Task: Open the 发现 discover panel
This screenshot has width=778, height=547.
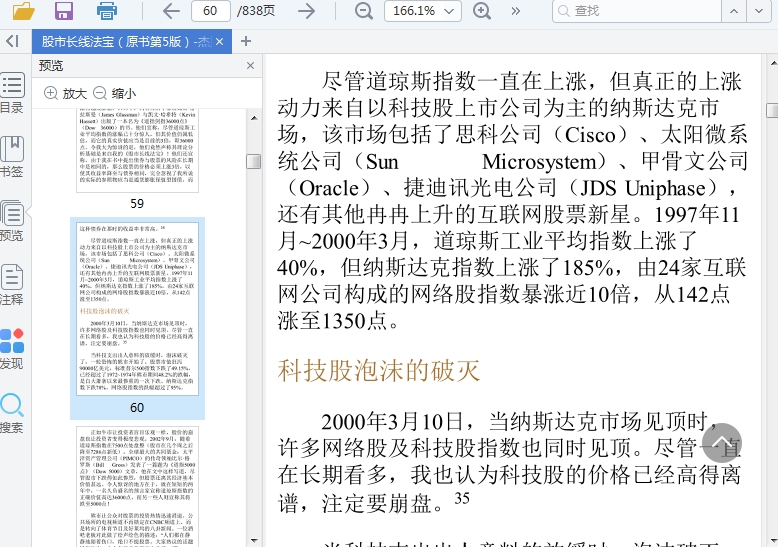Action: [x=11, y=349]
